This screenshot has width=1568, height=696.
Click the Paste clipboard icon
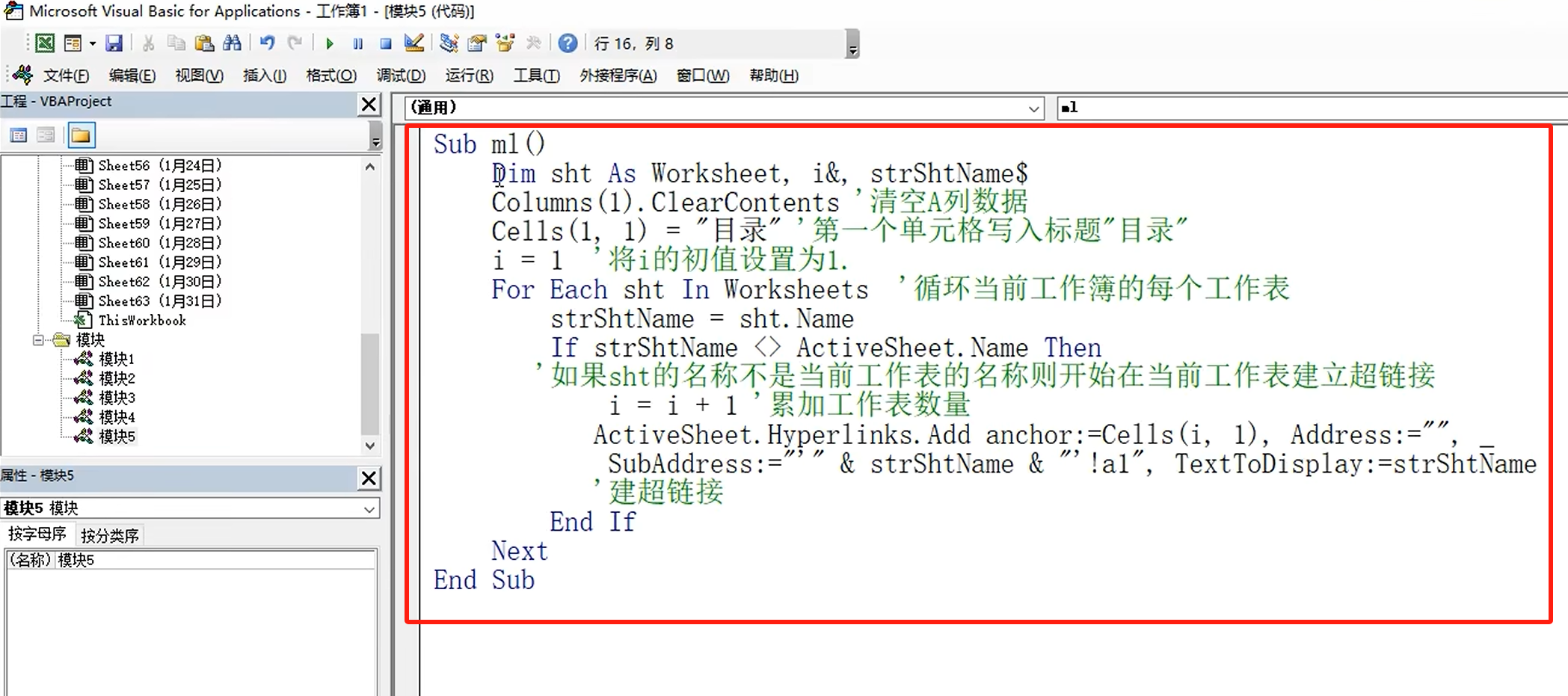click(203, 43)
